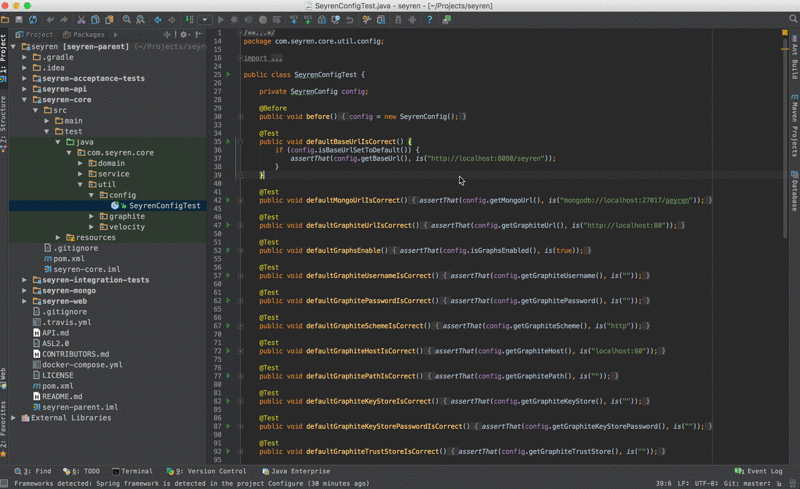Switch to the Packages view tab
Image resolution: width=800 pixels, height=489 pixels.
[x=84, y=35]
